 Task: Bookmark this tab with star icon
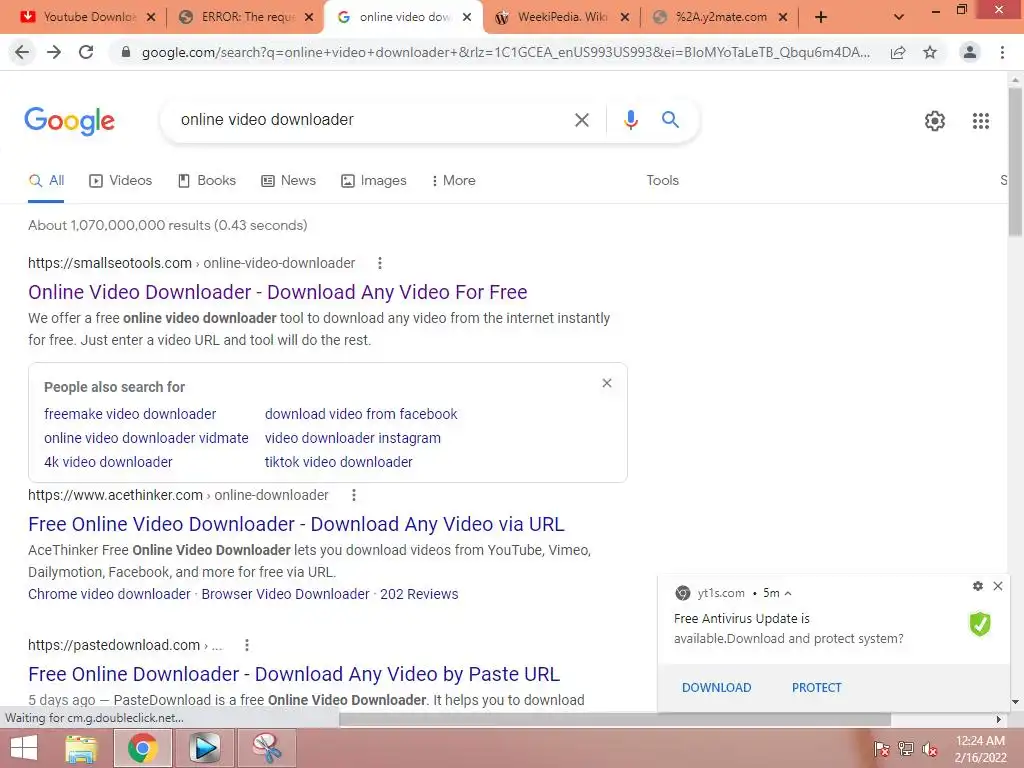pos(930,53)
